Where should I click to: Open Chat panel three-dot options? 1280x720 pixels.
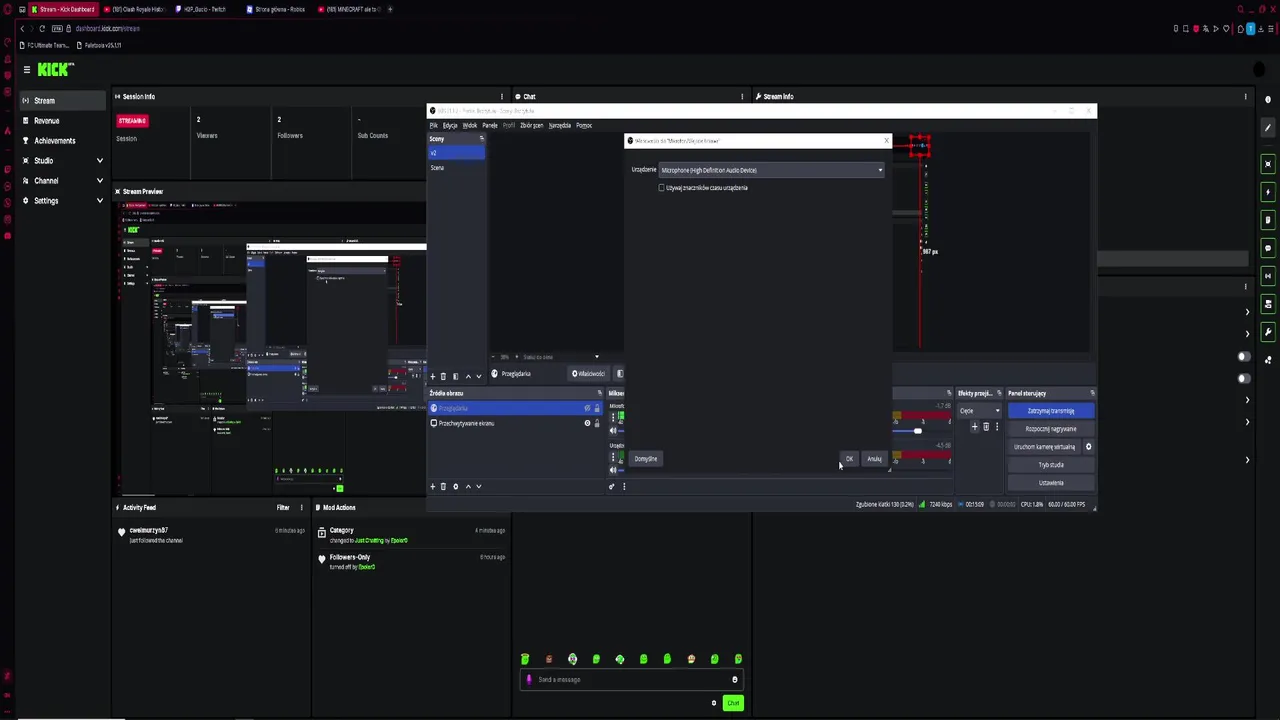point(742,97)
